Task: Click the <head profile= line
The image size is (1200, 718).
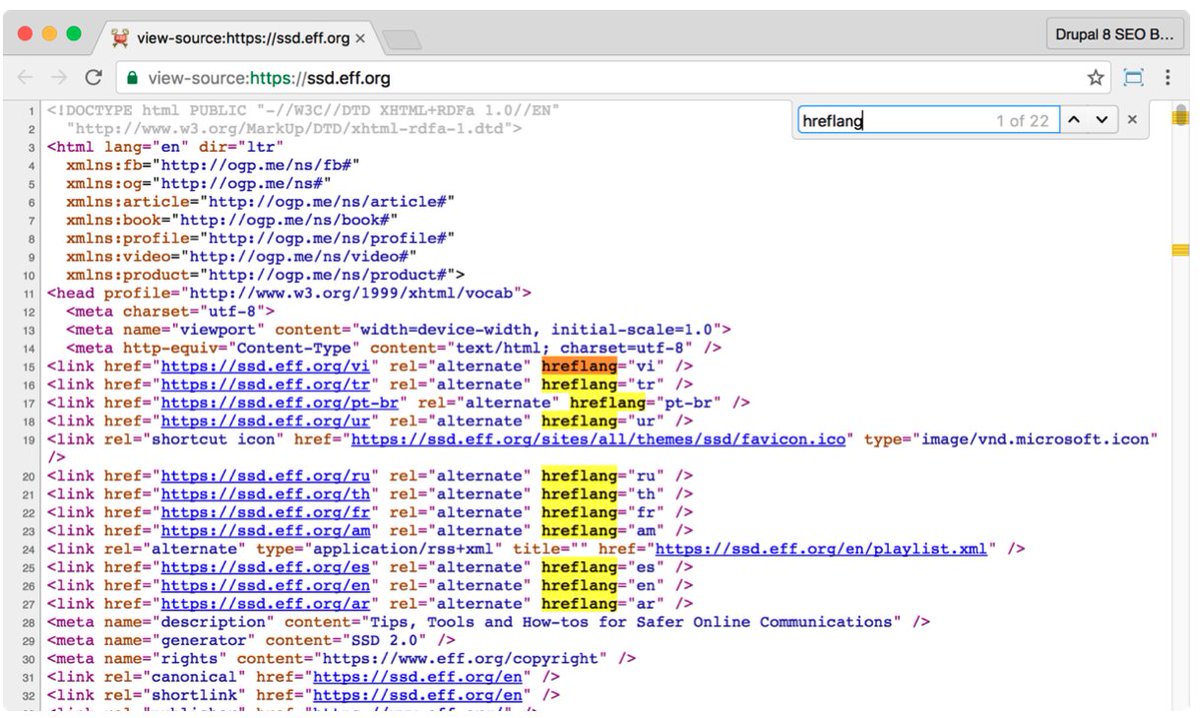Action: click(289, 293)
